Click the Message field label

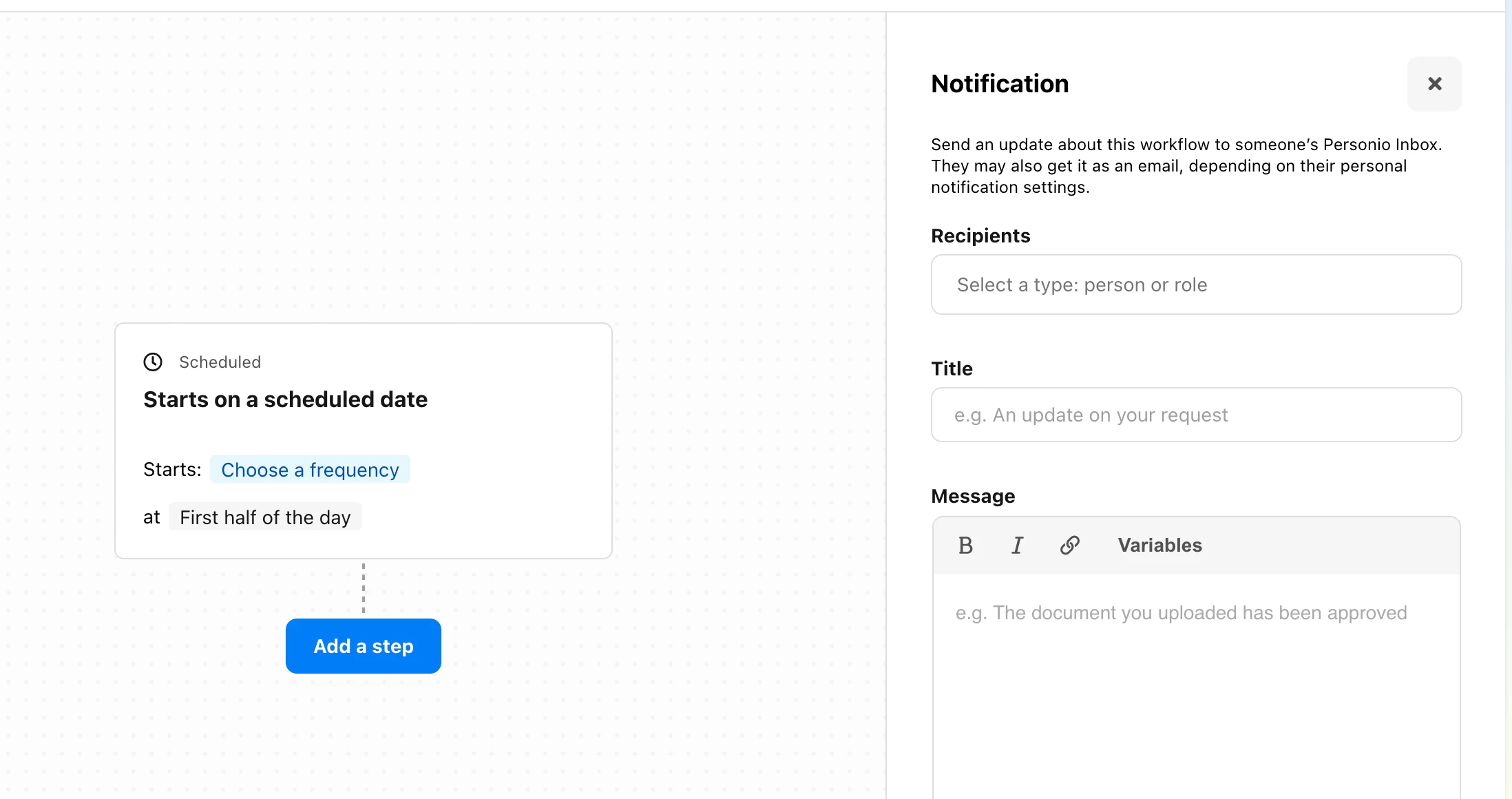[x=973, y=497]
